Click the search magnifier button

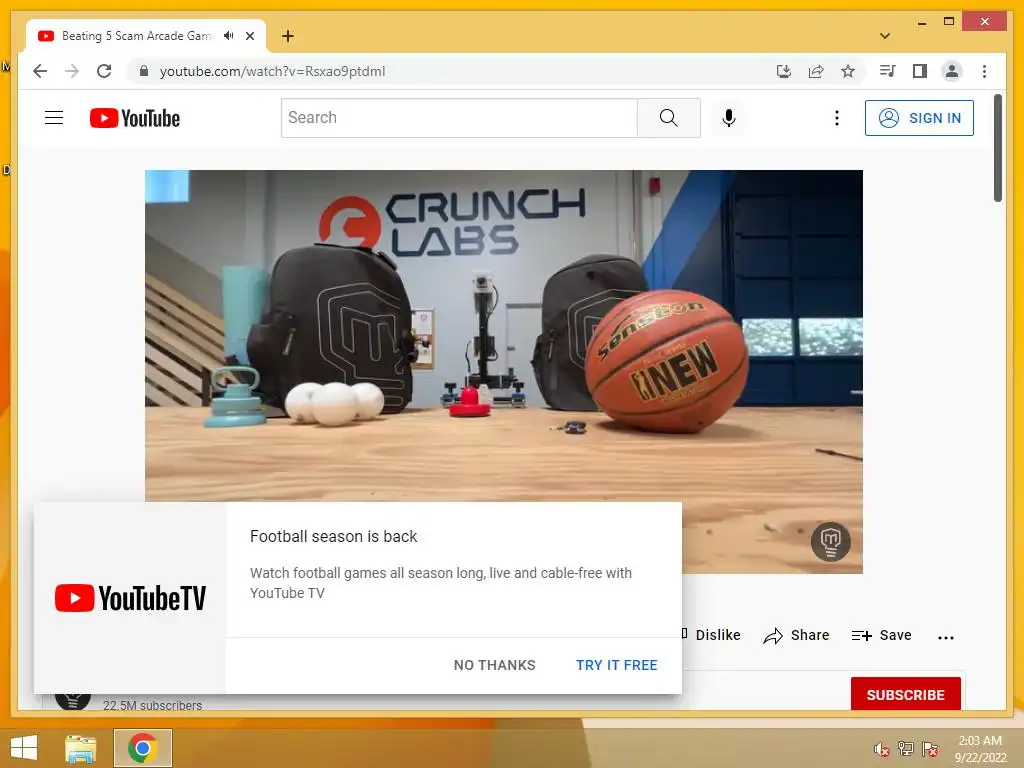pos(668,118)
